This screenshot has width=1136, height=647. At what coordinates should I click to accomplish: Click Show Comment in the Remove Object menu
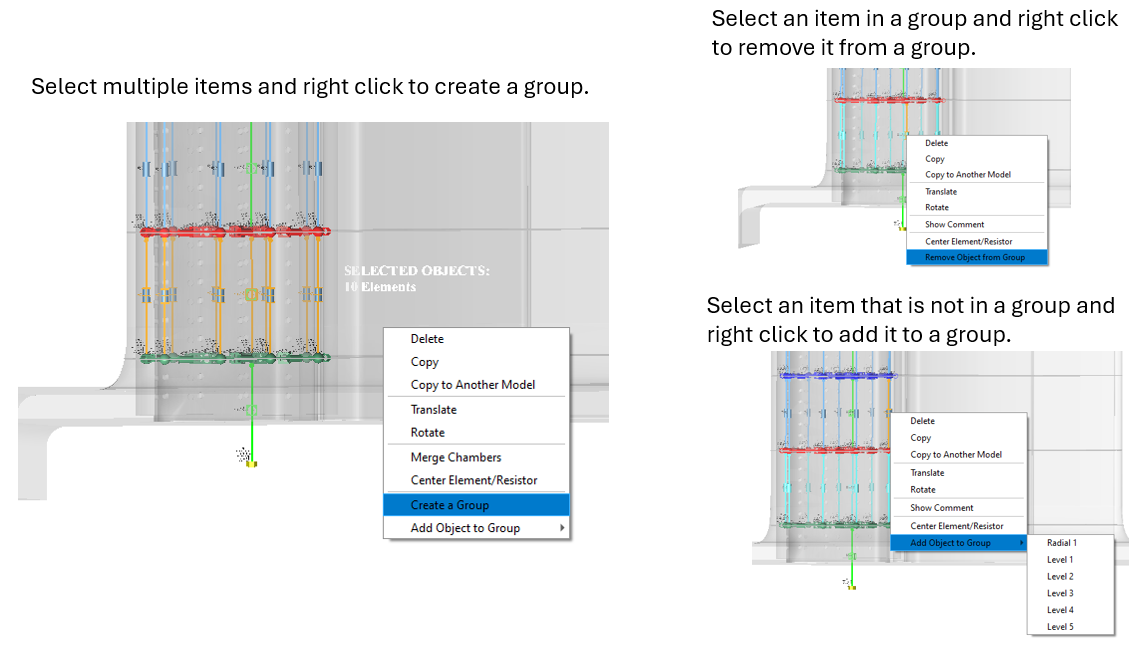[x=954, y=224]
